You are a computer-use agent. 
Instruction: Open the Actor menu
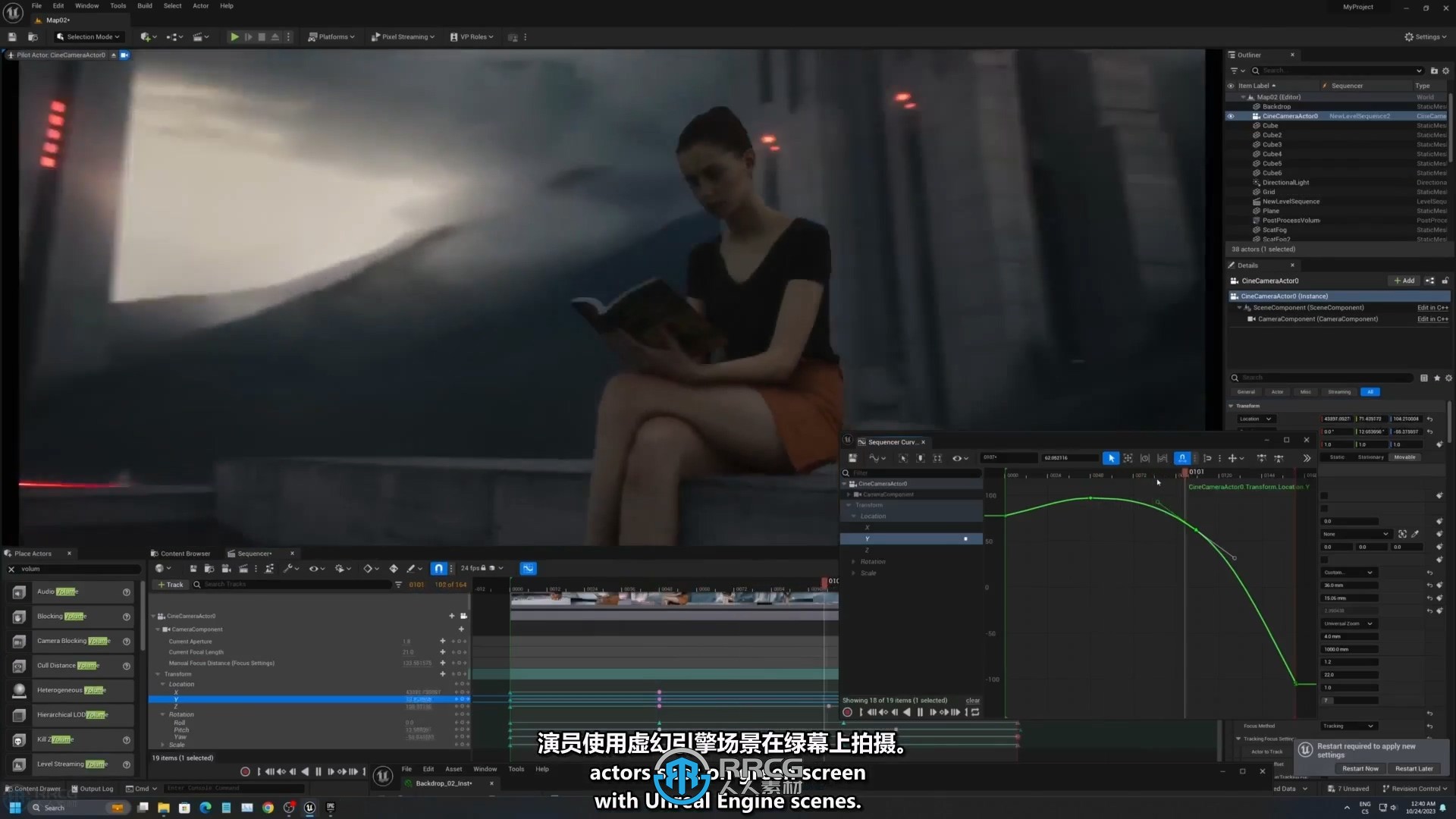200,5
